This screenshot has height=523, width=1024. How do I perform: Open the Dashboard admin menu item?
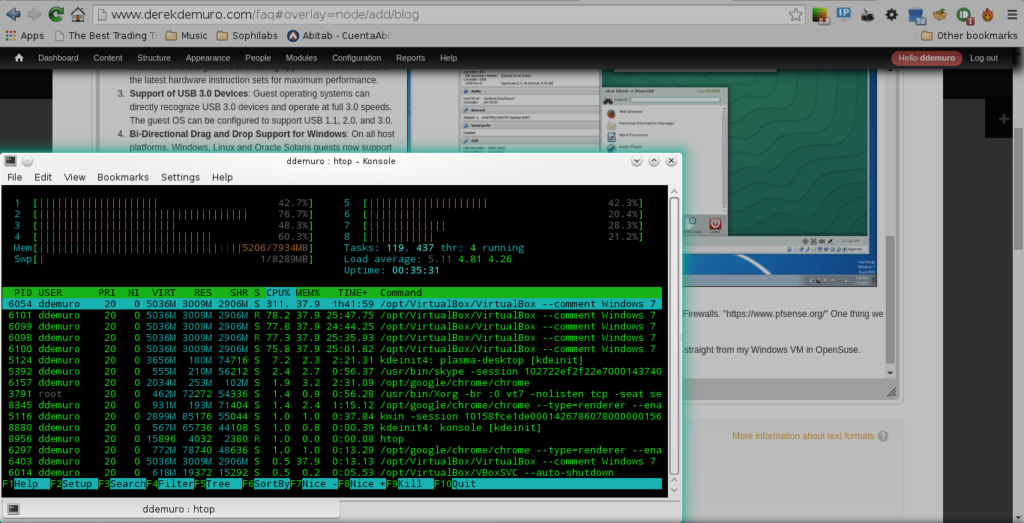pos(58,58)
